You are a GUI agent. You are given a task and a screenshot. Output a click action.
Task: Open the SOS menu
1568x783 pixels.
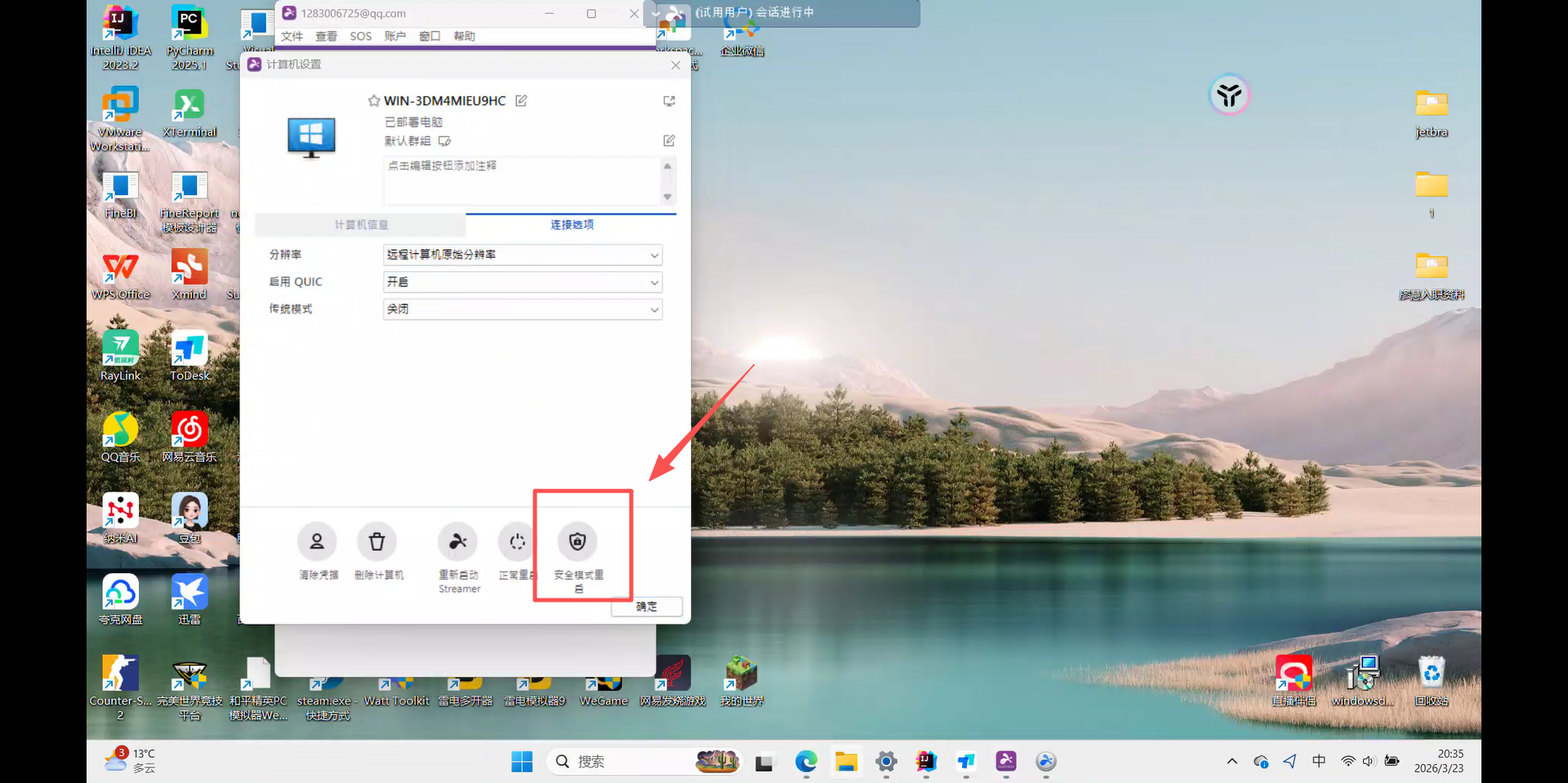point(360,36)
